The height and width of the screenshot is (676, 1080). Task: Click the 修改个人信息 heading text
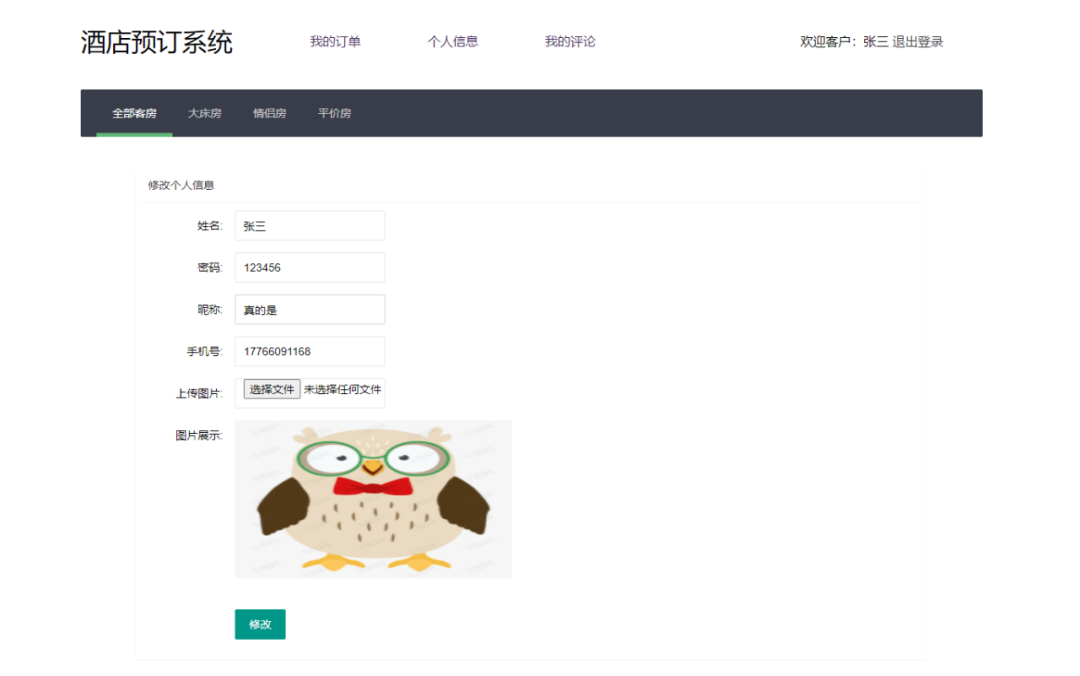click(181, 185)
